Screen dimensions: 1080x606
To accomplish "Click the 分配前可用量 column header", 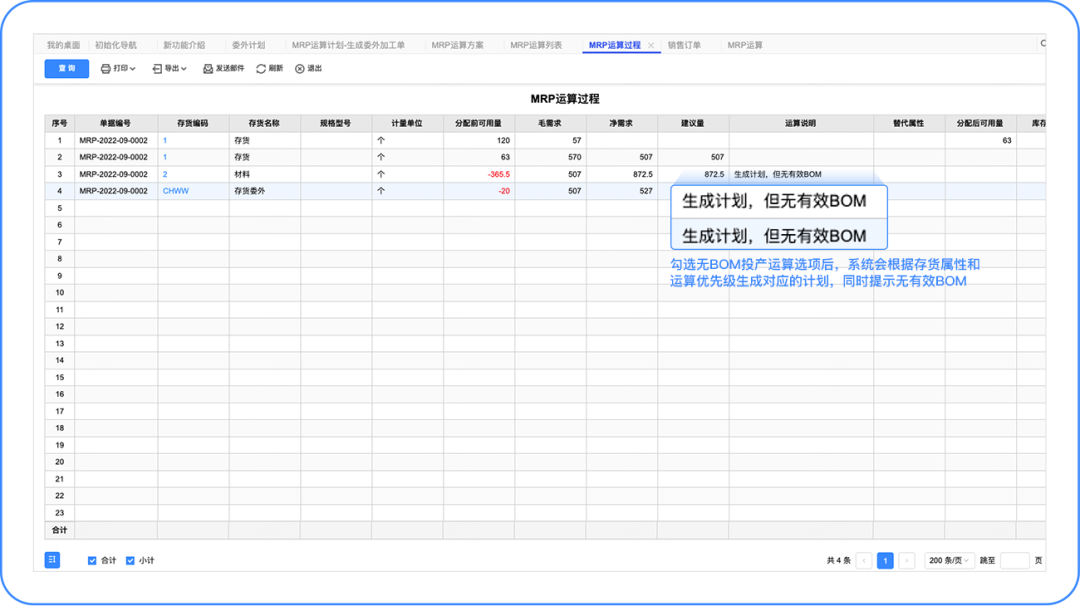I will coord(479,123).
